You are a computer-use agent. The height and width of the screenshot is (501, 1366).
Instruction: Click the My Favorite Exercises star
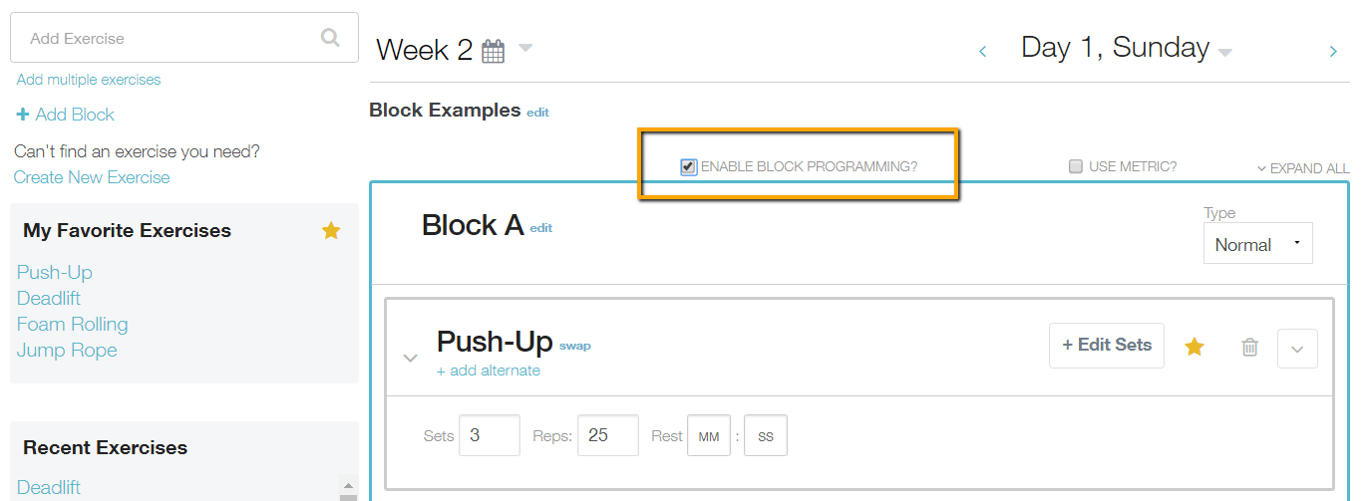click(331, 231)
